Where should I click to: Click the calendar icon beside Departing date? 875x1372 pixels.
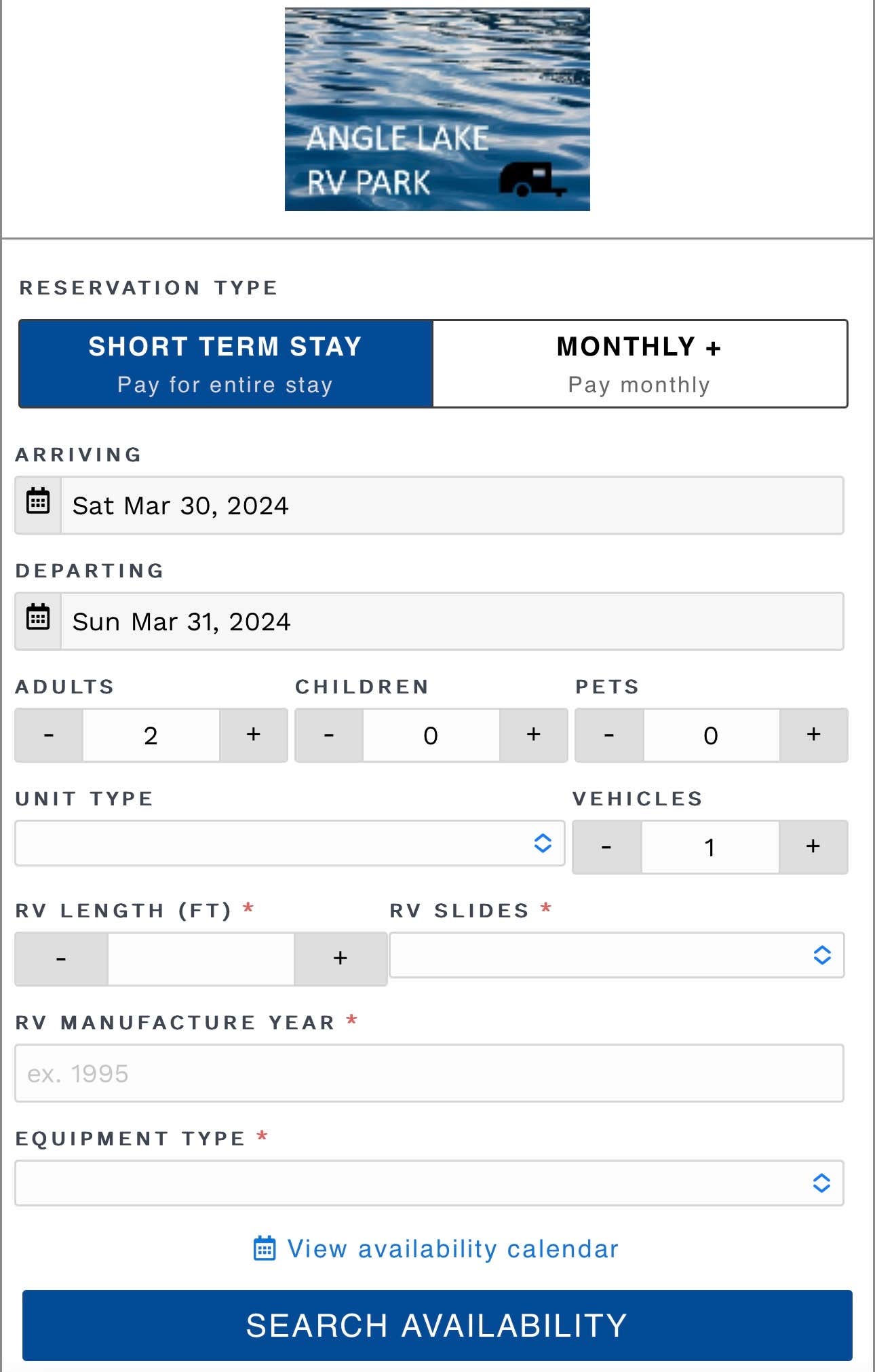pos(38,620)
